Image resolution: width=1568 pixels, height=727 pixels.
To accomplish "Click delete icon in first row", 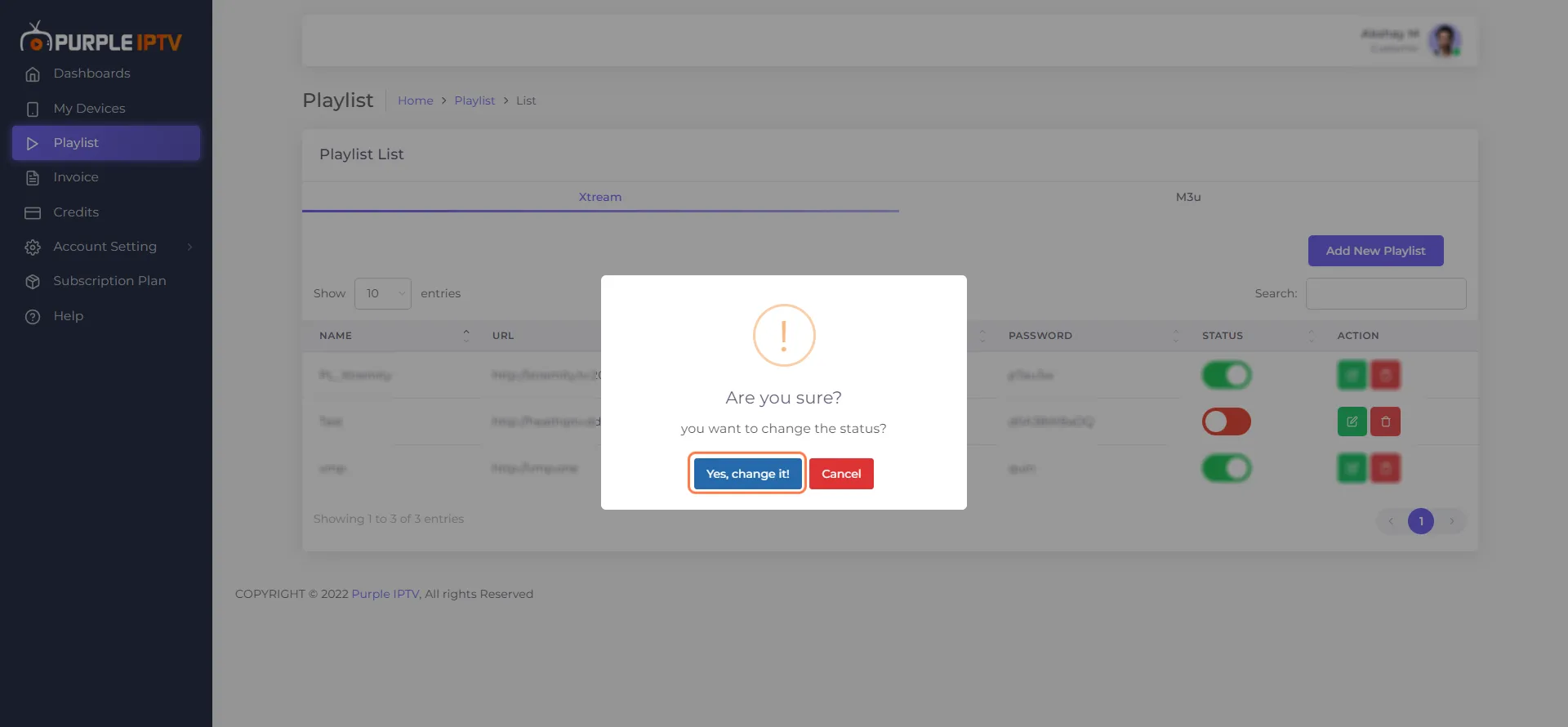I will coord(1386,375).
